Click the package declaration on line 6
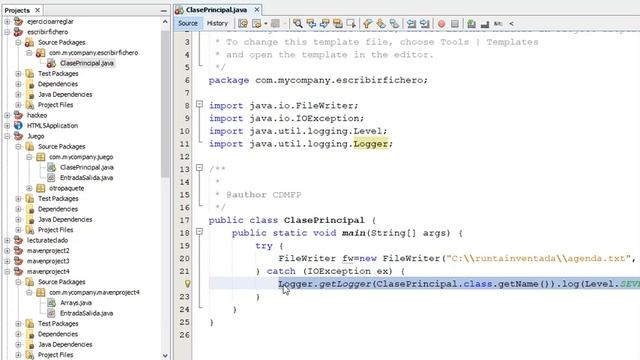This screenshot has height=360, width=640. [x=318, y=80]
